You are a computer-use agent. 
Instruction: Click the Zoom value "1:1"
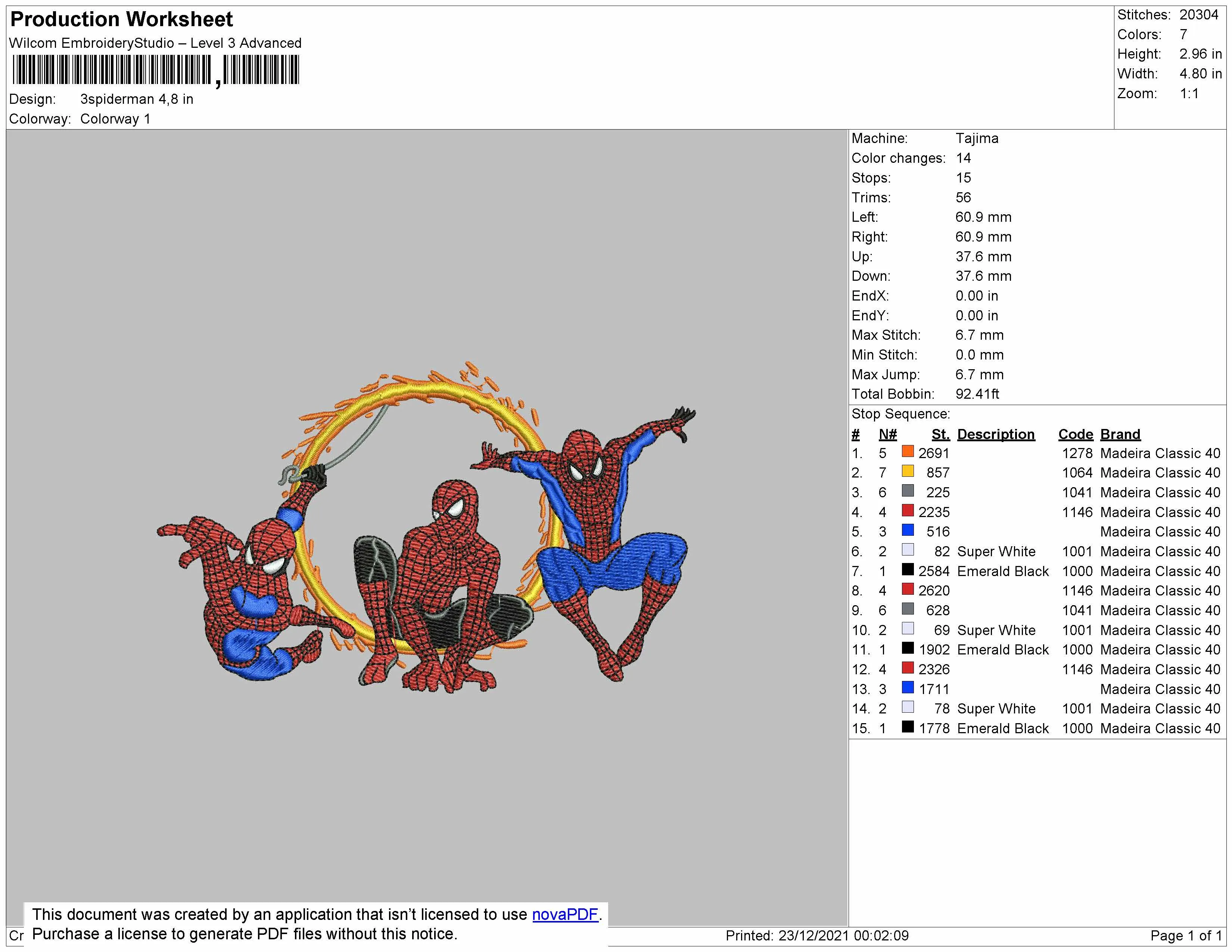tap(1189, 94)
